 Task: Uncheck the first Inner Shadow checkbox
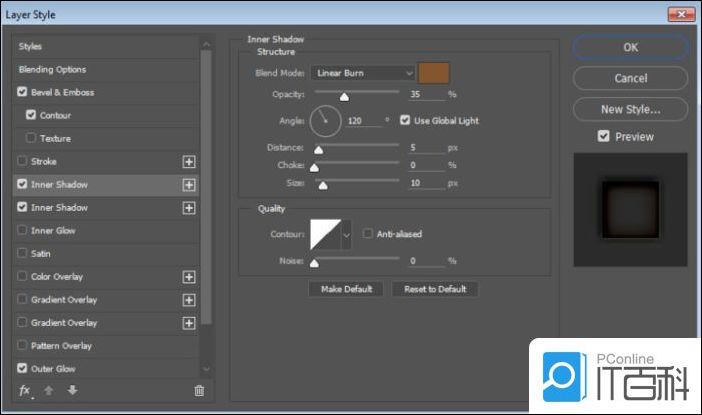22,184
